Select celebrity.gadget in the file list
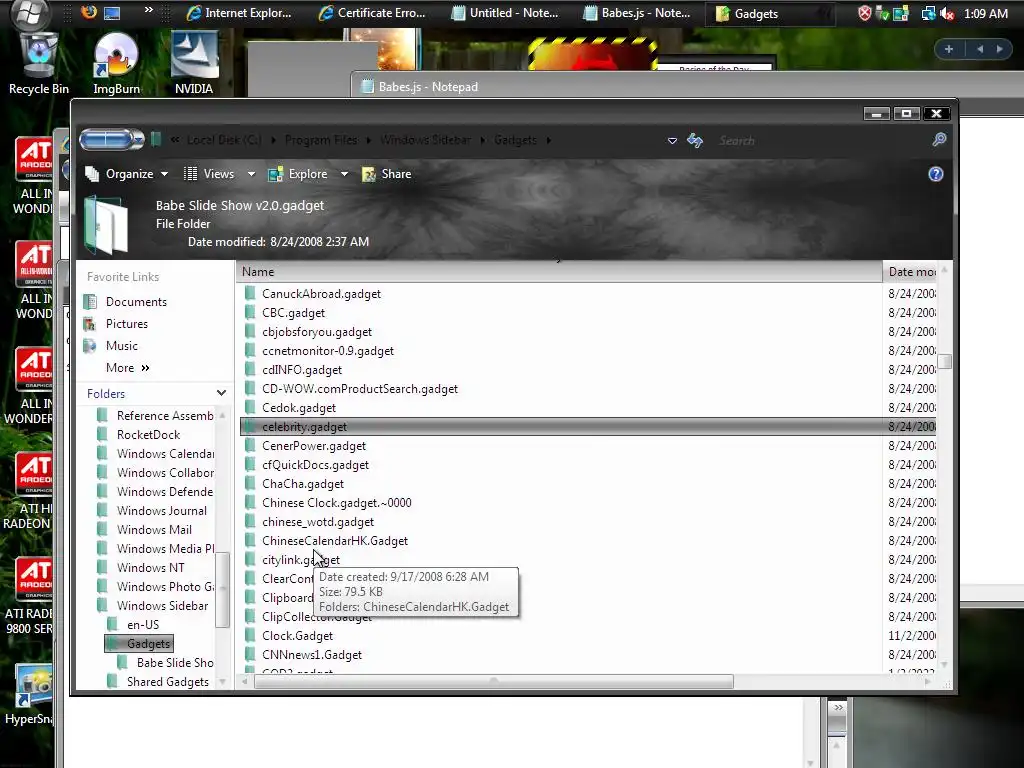1024x768 pixels. coord(588,426)
